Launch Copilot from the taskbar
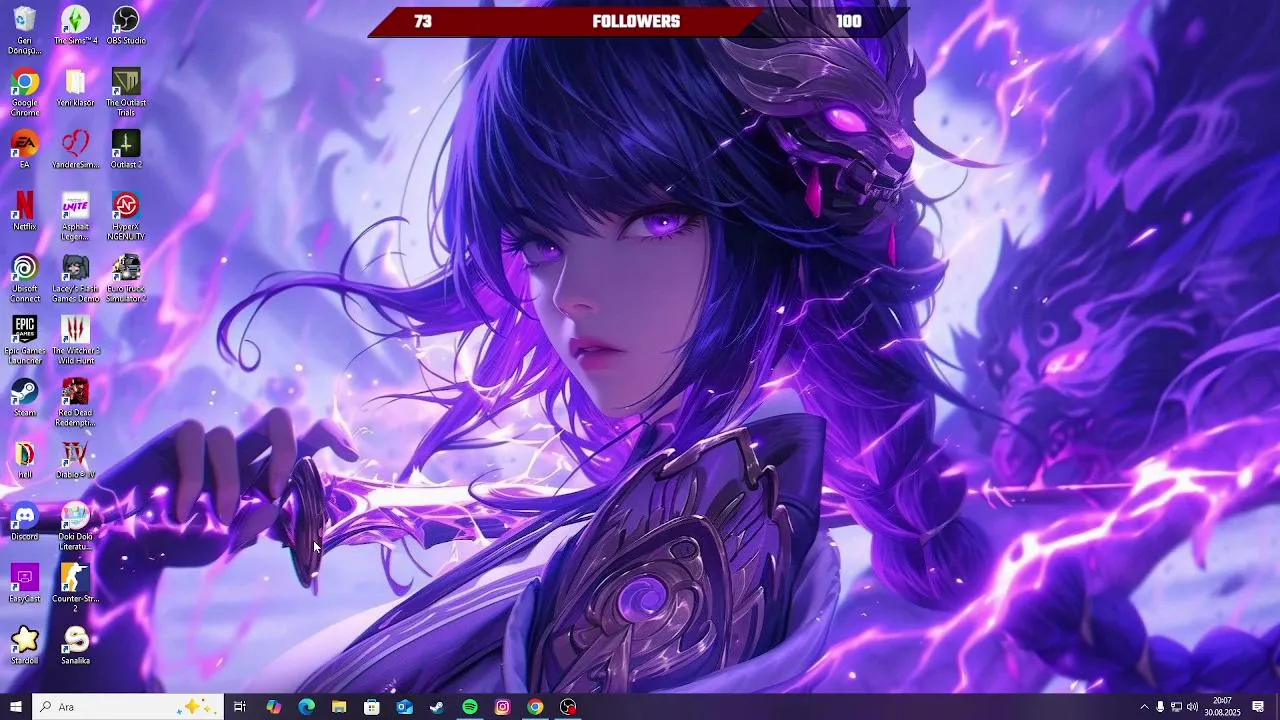Image resolution: width=1280 pixels, height=720 pixels. tap(273, 707)
